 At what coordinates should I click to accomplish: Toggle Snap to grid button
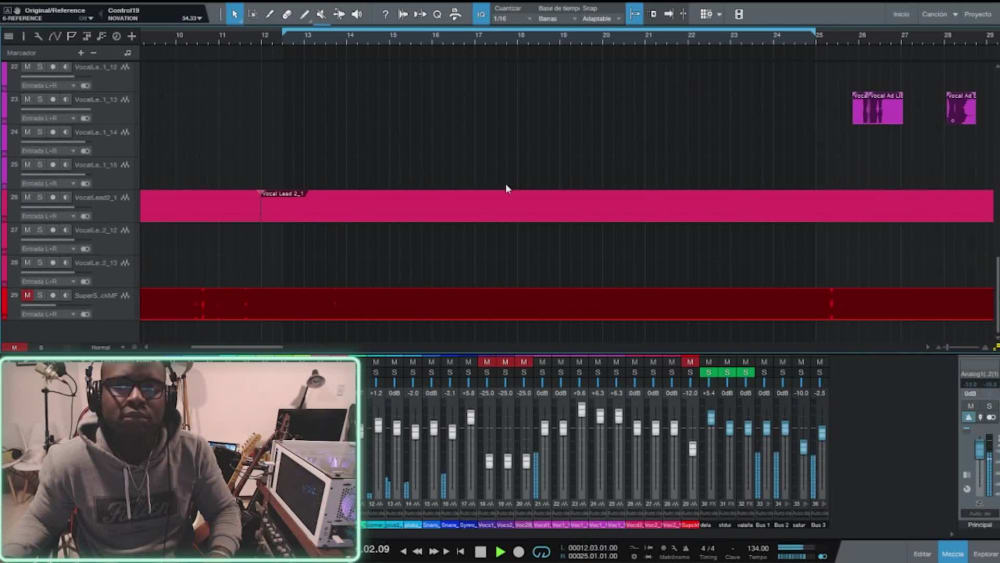coord(635,14)
